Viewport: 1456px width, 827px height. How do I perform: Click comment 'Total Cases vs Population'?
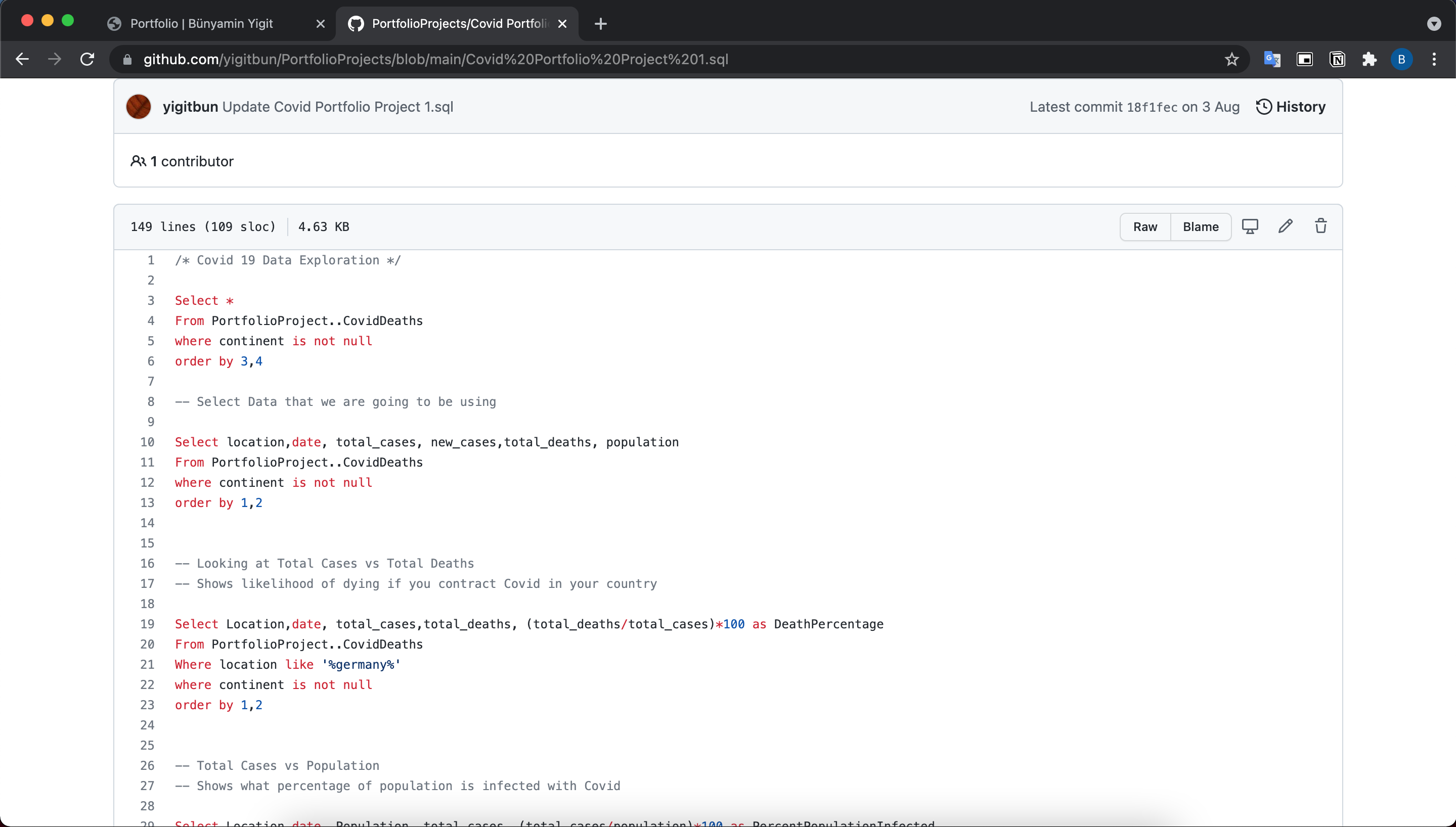pyautogui.click(x=277, y=766)
